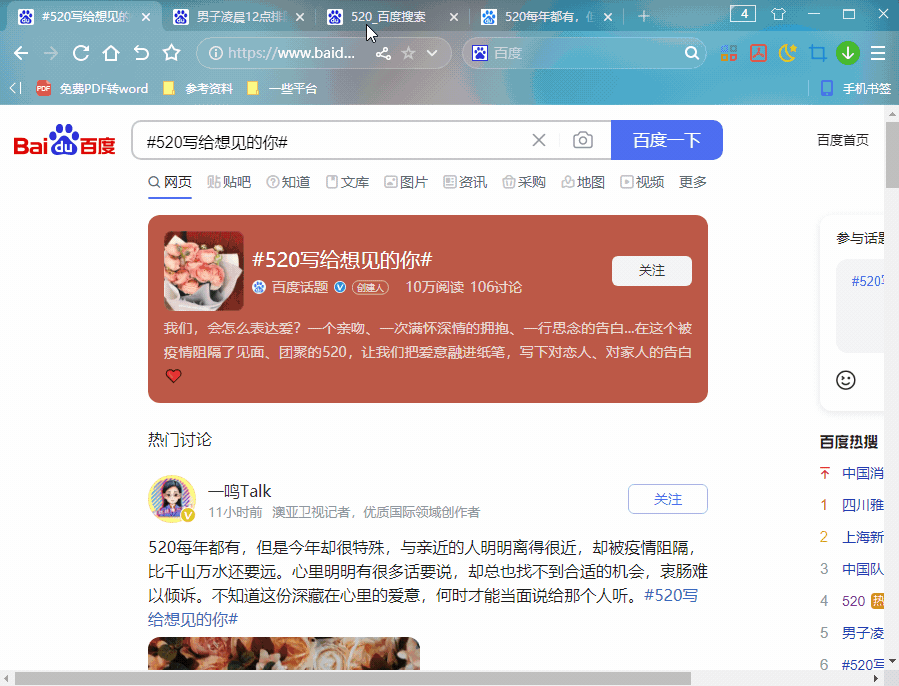Click the forward navigation arrow
899x686 pixels.
(51, 53)
